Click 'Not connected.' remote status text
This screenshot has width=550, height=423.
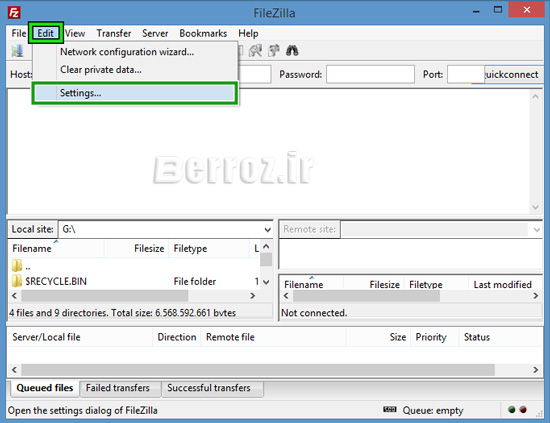tap(314, 313)
